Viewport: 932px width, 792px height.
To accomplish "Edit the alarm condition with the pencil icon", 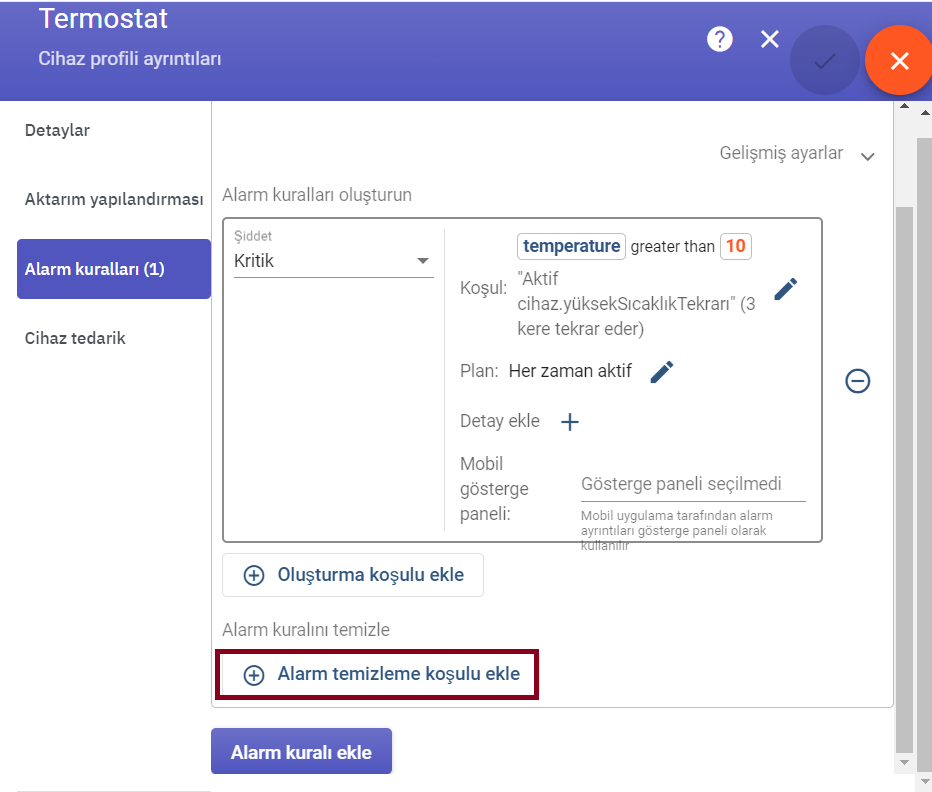I will (785, 289).
